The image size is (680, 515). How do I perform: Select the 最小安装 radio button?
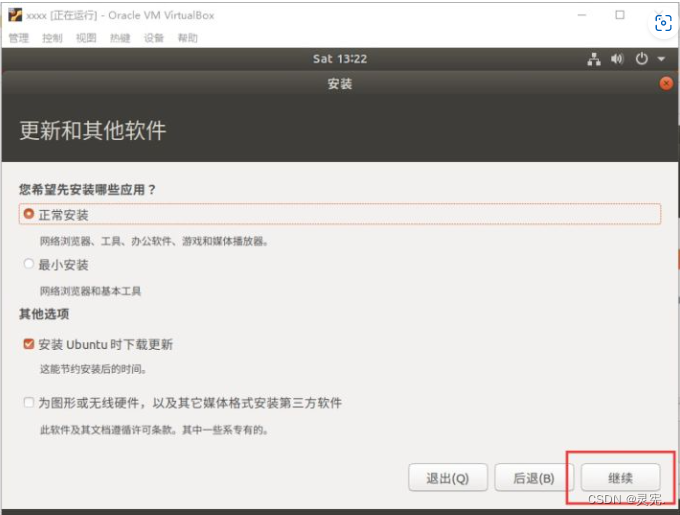point(29,264)
